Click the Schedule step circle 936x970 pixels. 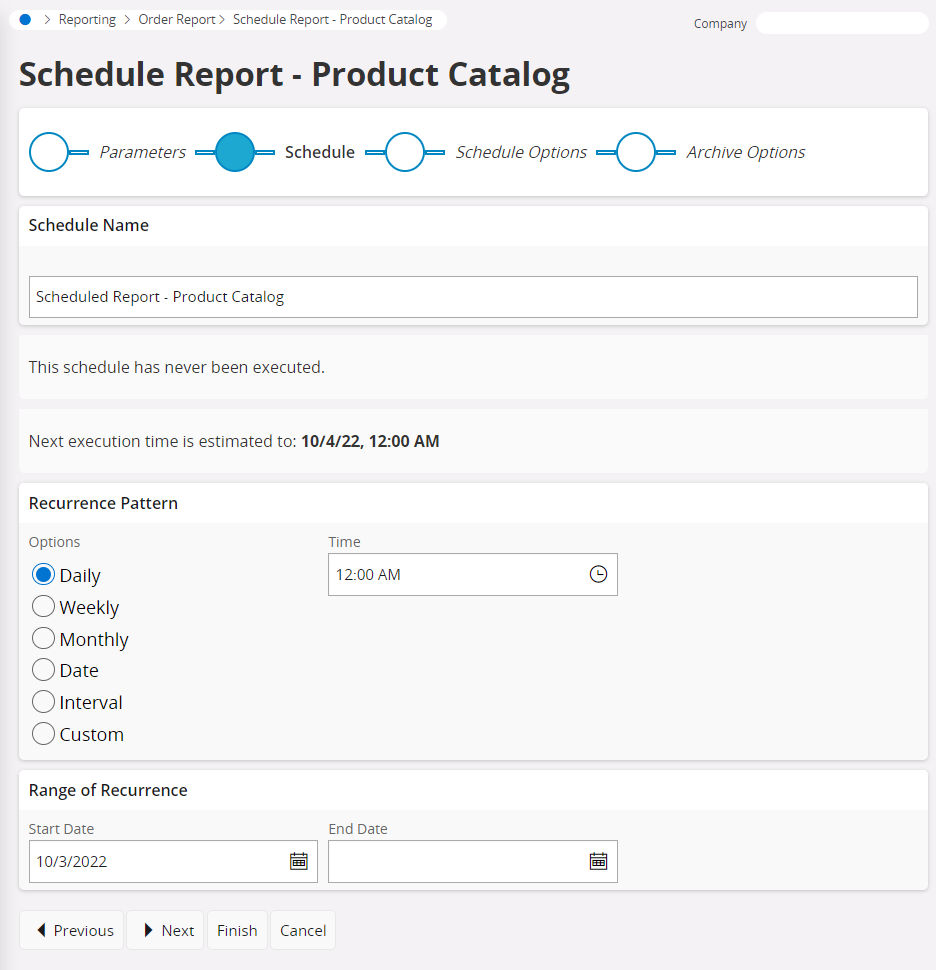point(235,151)
